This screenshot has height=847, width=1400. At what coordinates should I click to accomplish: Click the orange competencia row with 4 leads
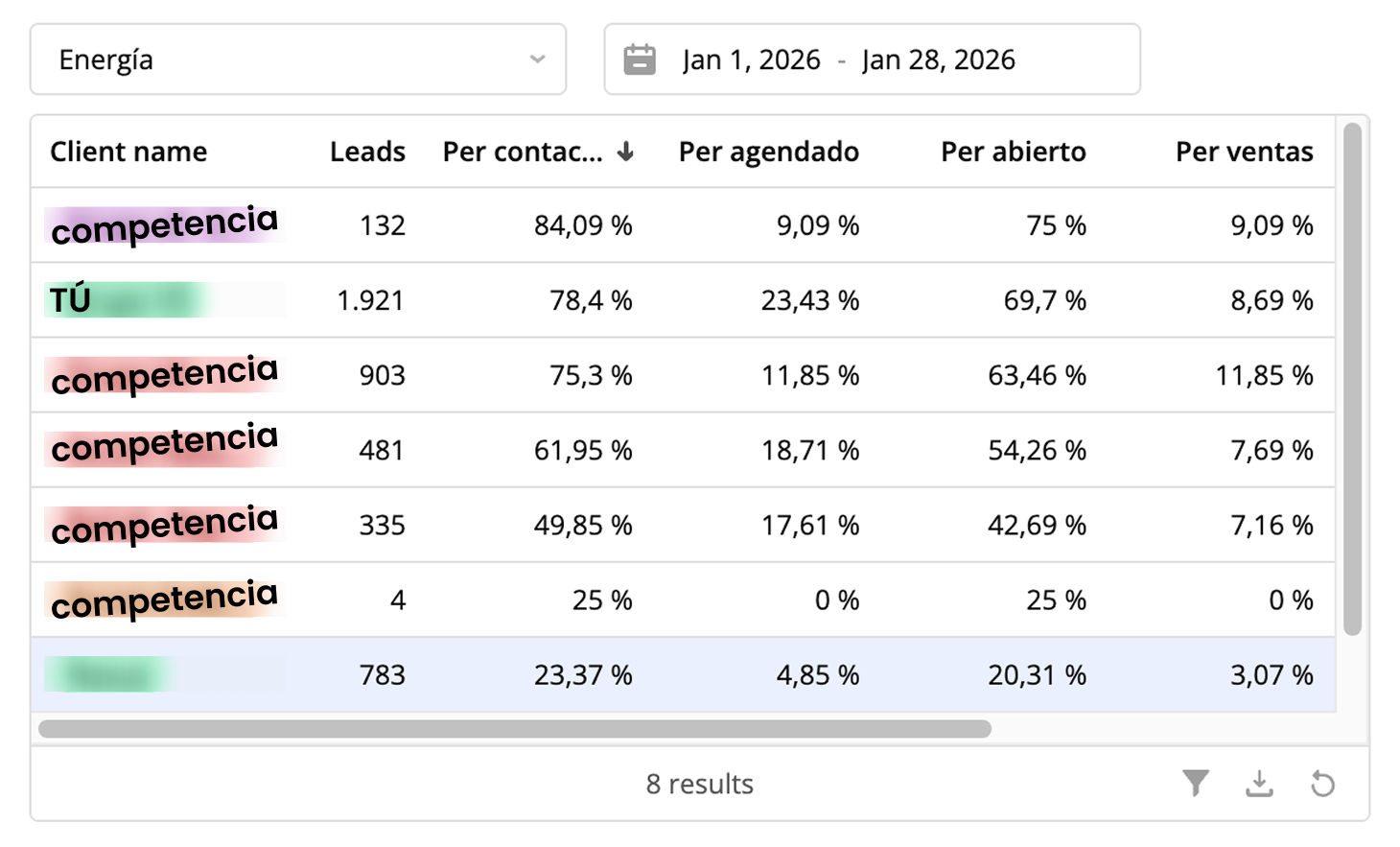coord(671,600)
